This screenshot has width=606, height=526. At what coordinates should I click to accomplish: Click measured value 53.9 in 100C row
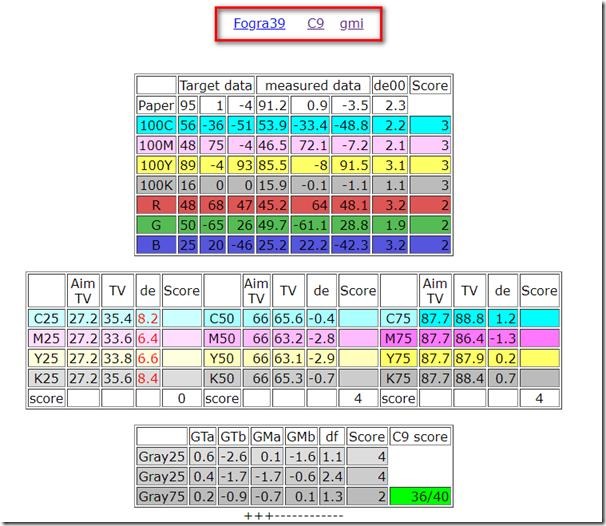click(272, 125)
